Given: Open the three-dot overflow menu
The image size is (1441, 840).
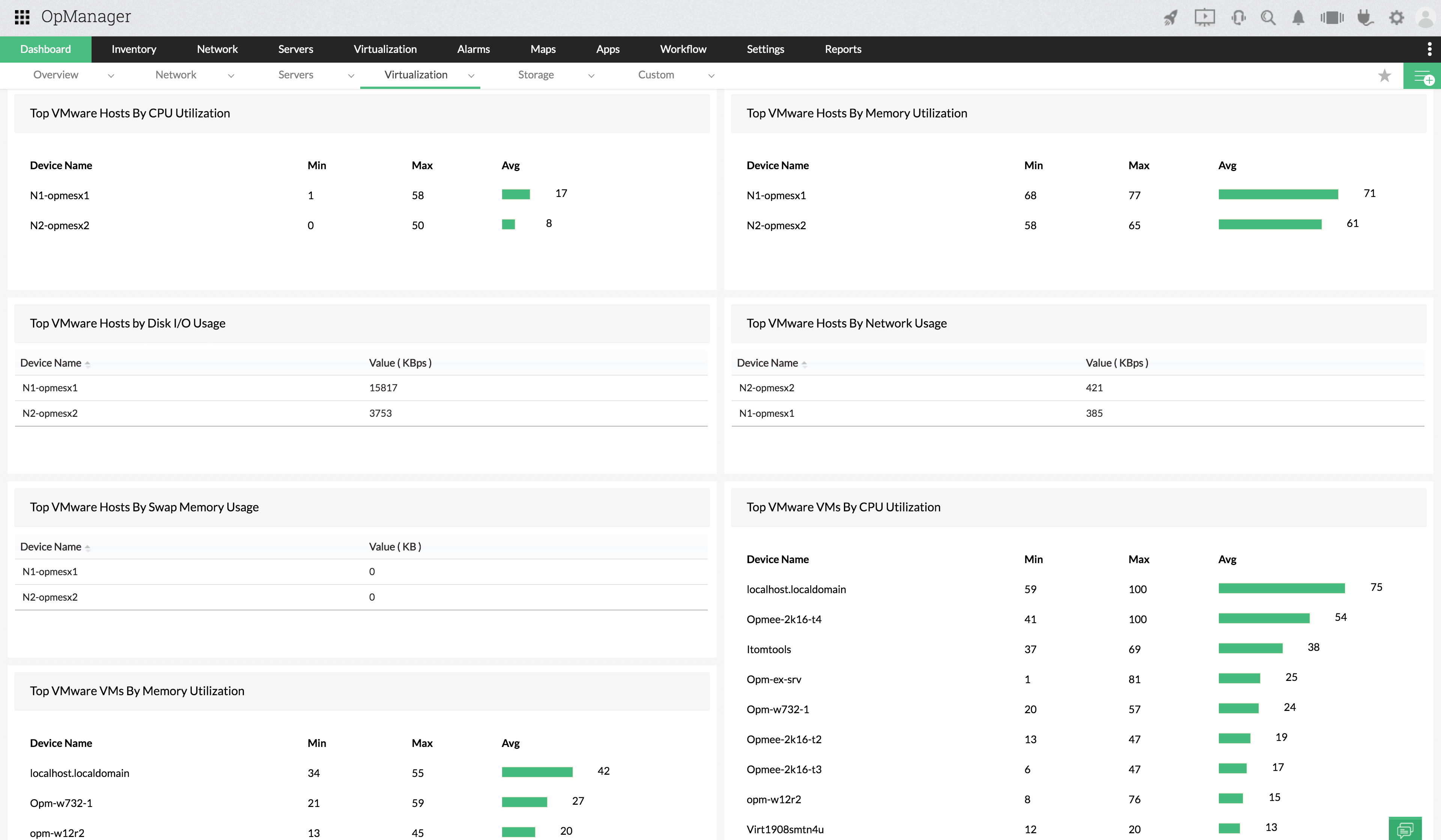Looking at the screenshot, I should (x=1429, y=49).
